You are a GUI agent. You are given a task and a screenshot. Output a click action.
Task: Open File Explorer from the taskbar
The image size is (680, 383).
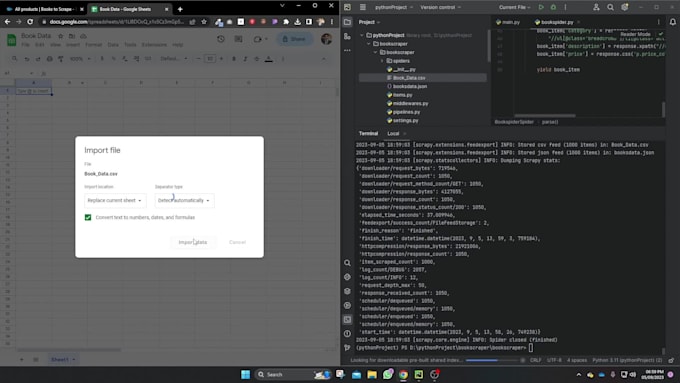point(372,375)
